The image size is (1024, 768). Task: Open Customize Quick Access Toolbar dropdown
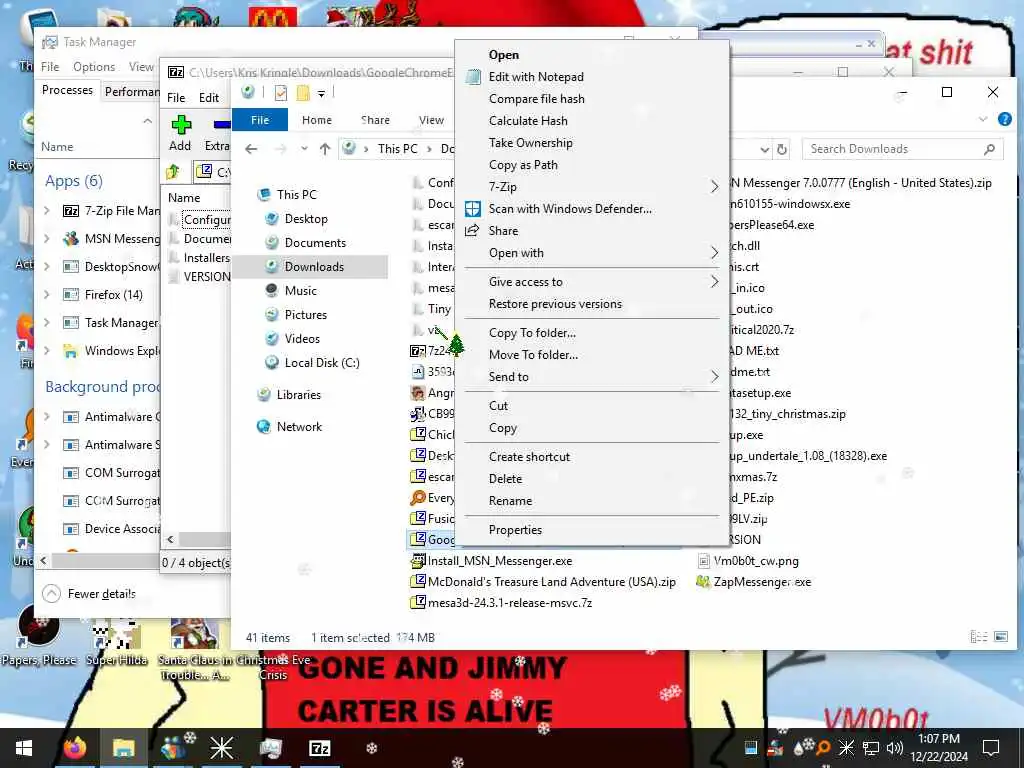point(321,94)
